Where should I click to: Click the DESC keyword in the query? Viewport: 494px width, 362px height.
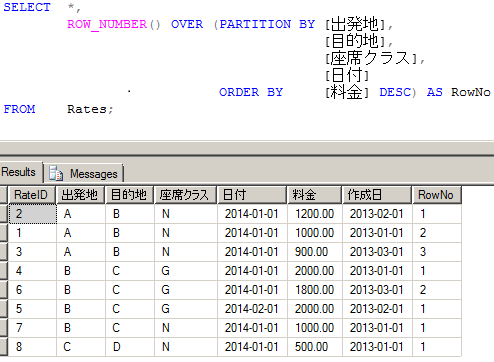pos(395,92)
